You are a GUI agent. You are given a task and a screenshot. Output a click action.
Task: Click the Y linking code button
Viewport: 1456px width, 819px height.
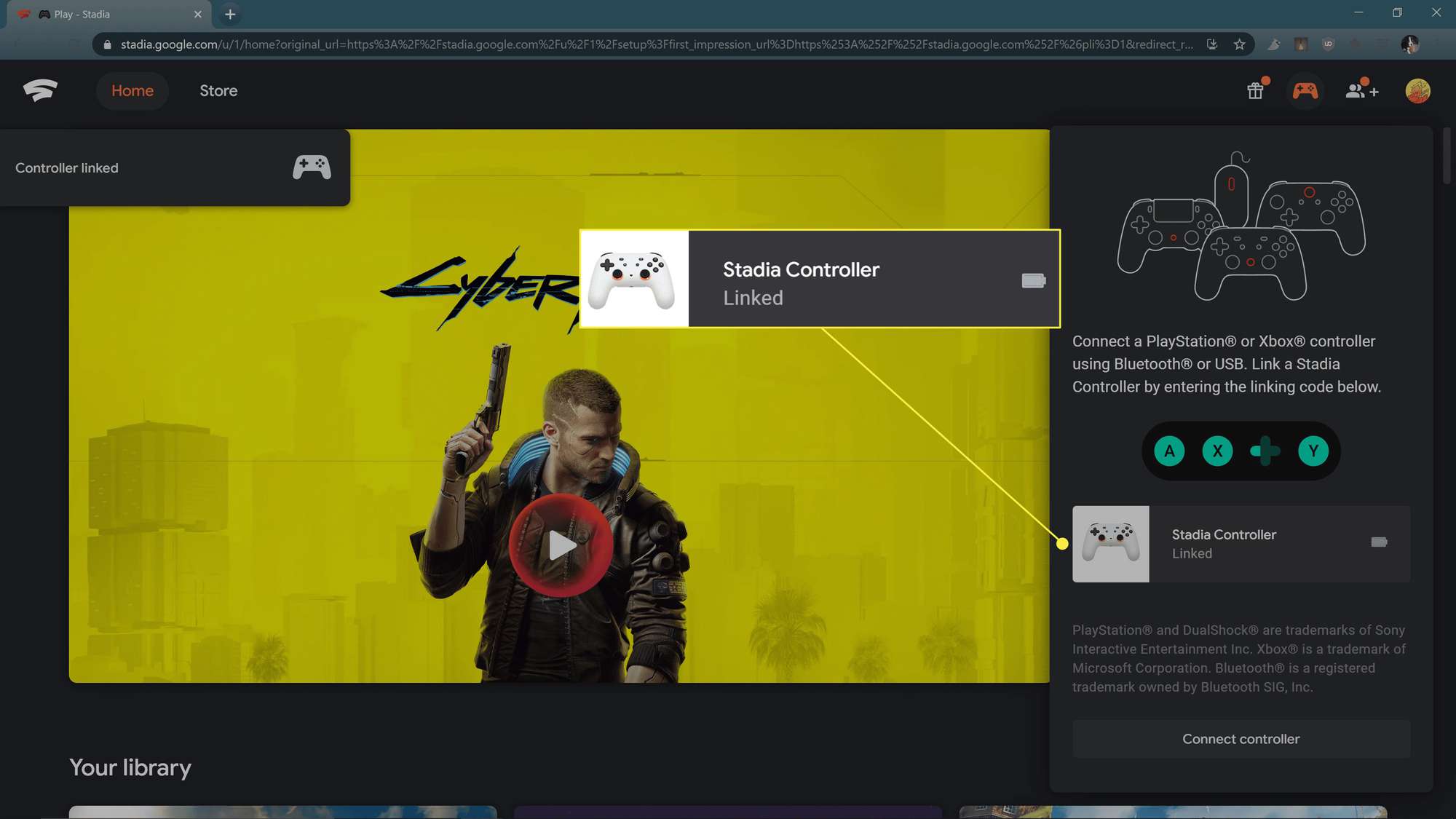click(x=1313, y=451)
